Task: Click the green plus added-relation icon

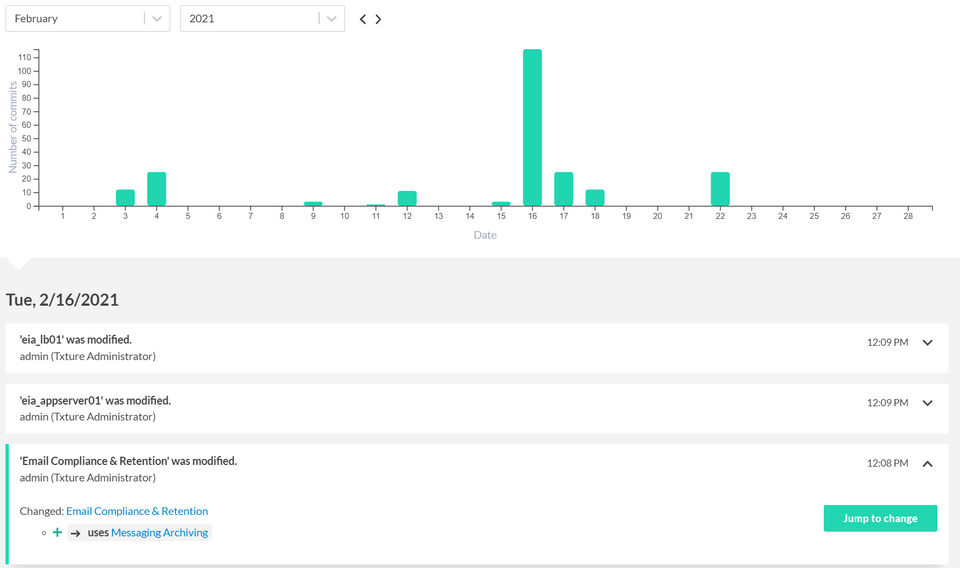Action: coord(57,532)
